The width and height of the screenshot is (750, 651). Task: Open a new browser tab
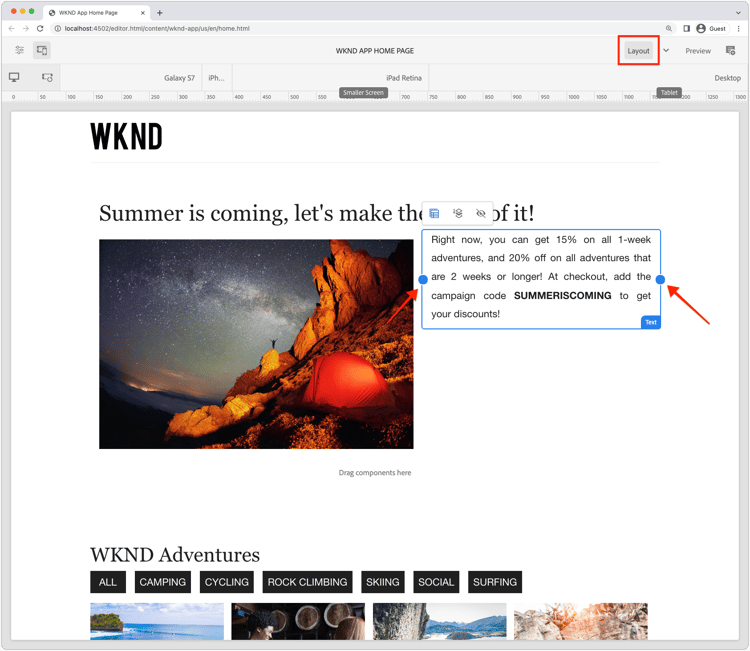(x=160, y=13)
